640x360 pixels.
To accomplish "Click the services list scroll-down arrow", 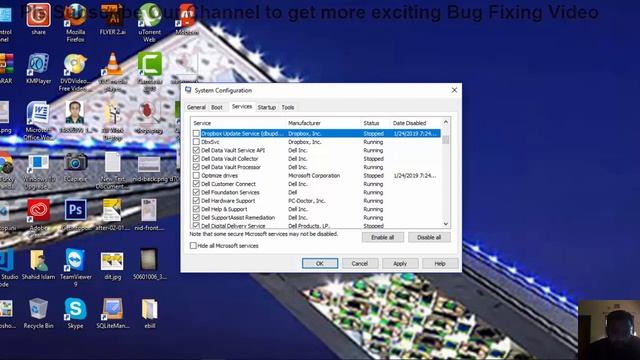I will pyautogui.click(x=446, y=224).
